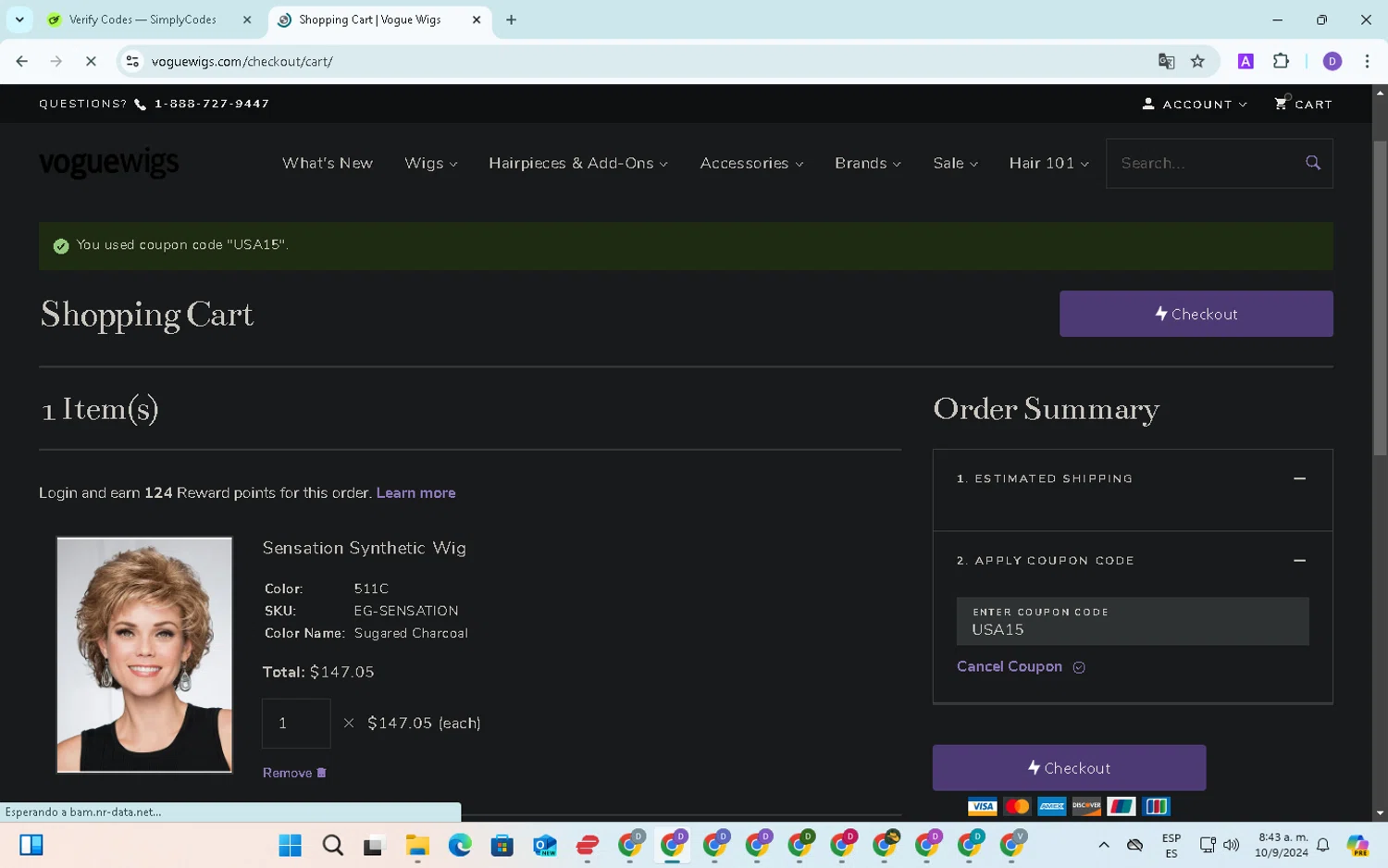Open What's New menu item
Image resolution: width=1388 pixels, height=868 pixels.
[x=328, y=163]
